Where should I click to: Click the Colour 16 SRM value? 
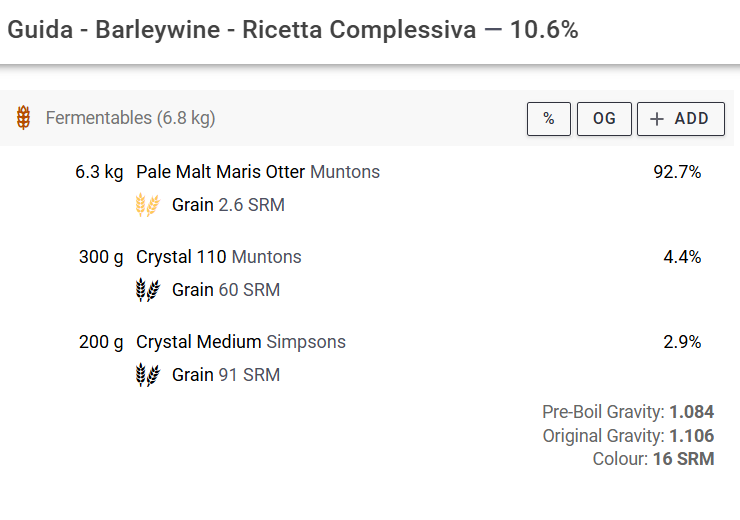tap(683, 459)
